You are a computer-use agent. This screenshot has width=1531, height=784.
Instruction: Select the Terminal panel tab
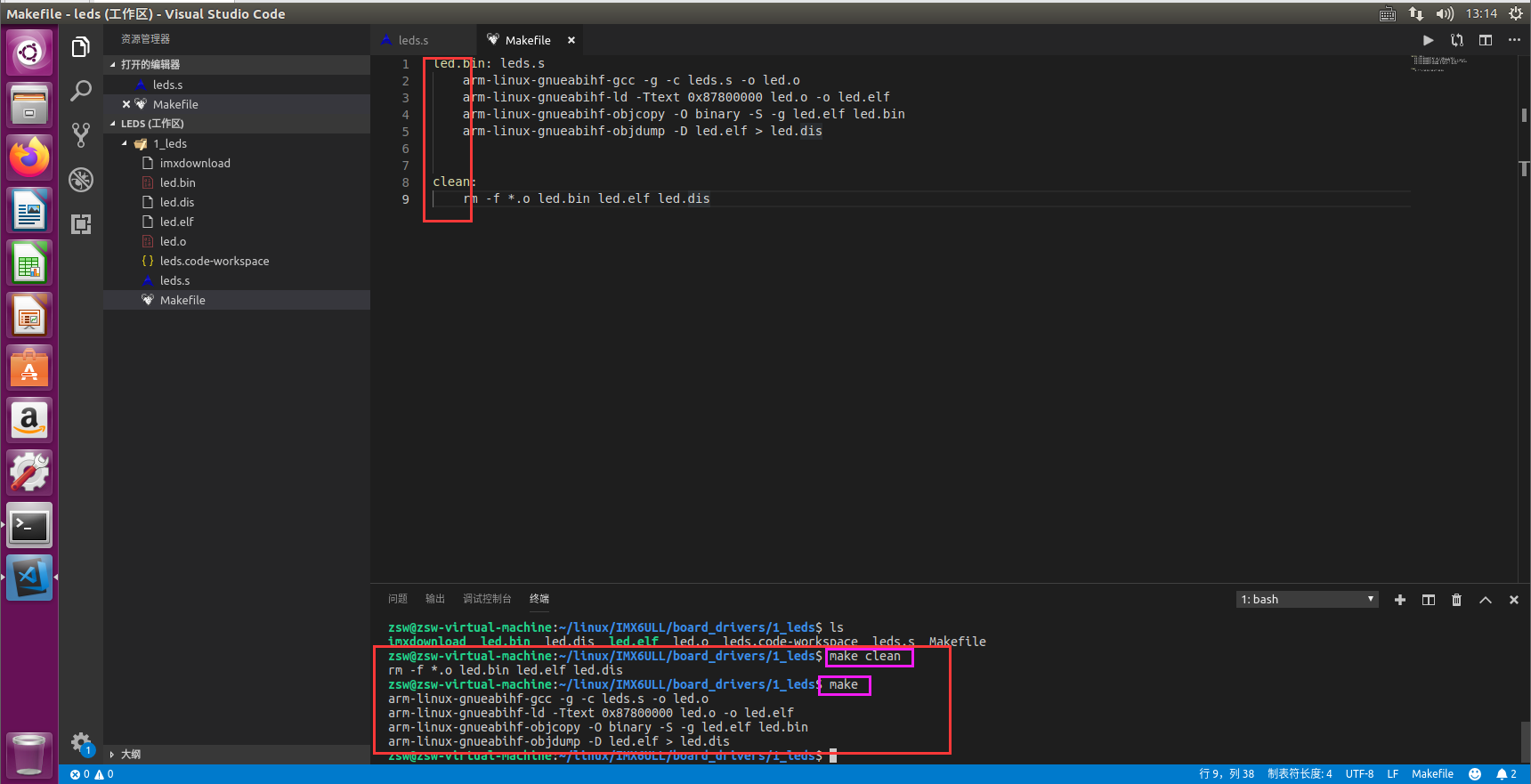pyautogui.click(x=539, y=599)
